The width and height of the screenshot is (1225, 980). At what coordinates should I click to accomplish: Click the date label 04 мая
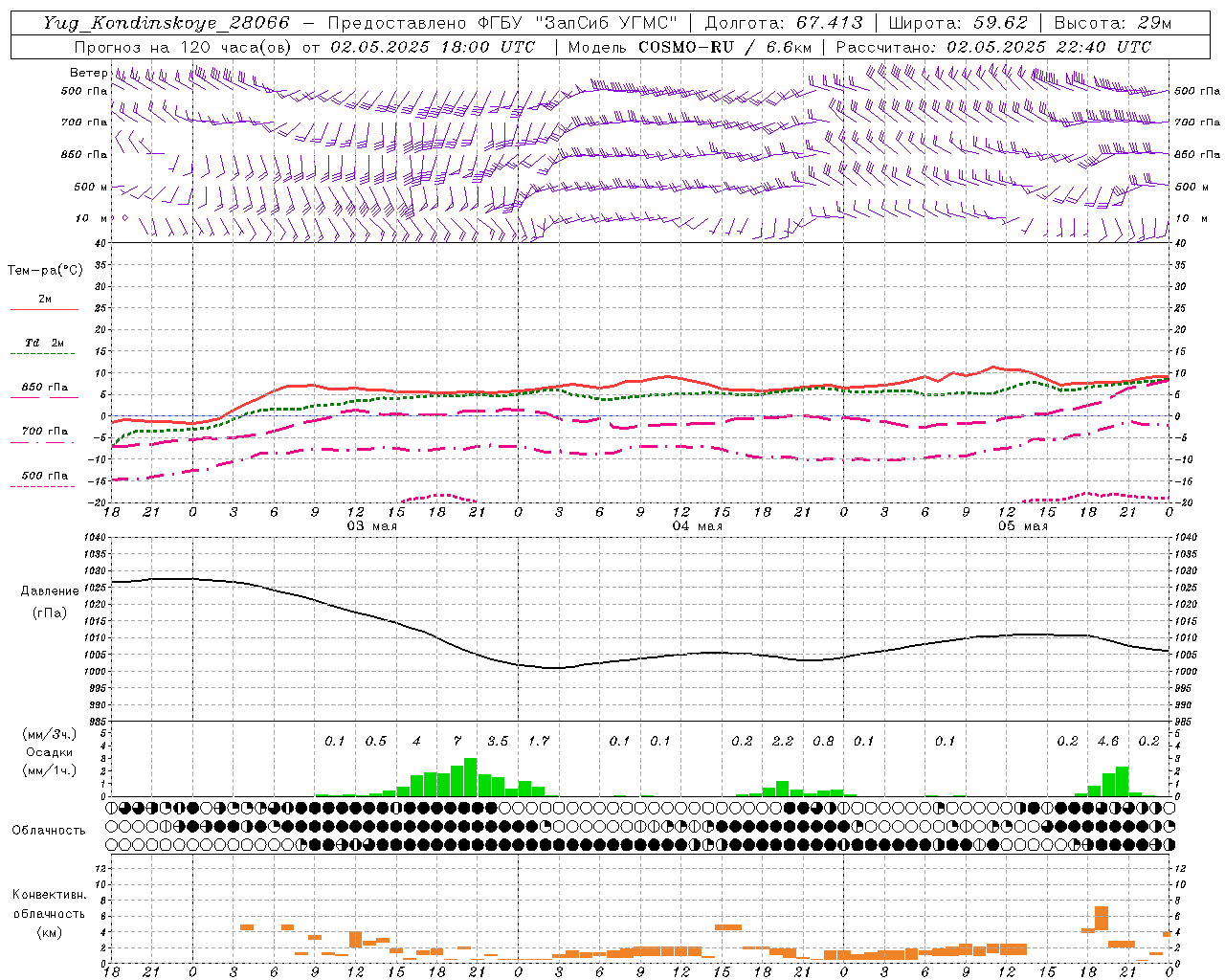(x=697, y=526)
